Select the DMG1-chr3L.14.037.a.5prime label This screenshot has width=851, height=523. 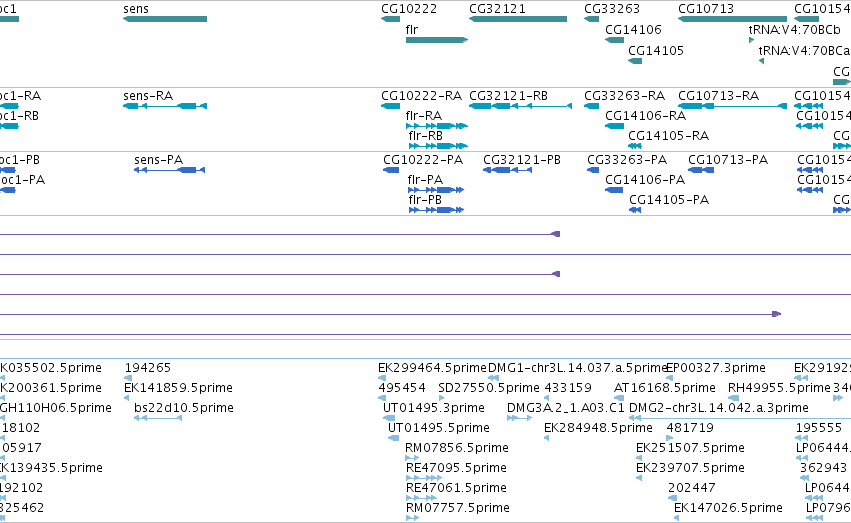coord(577,368)
